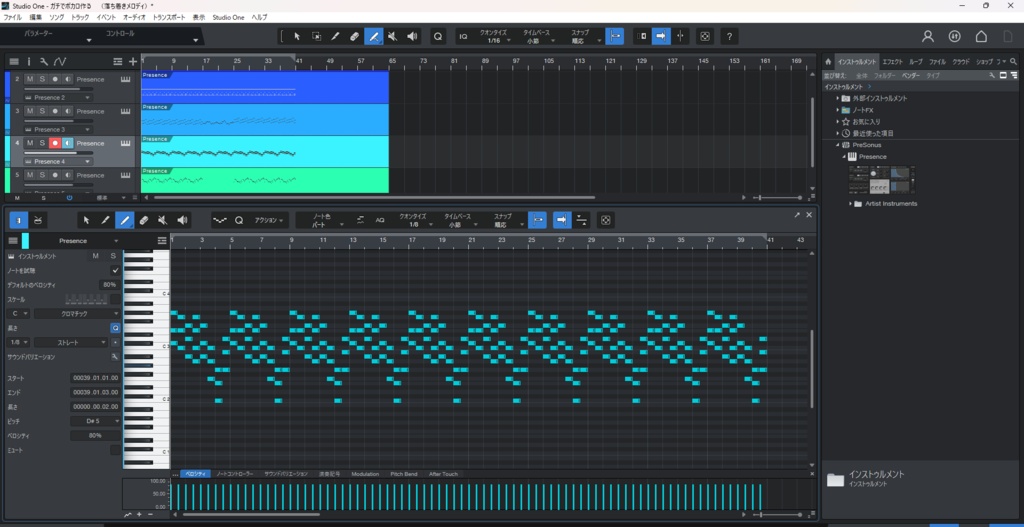Open the トランスポート menu
Viewport: 1024px width, 527px height.
(x=170, y=17)
